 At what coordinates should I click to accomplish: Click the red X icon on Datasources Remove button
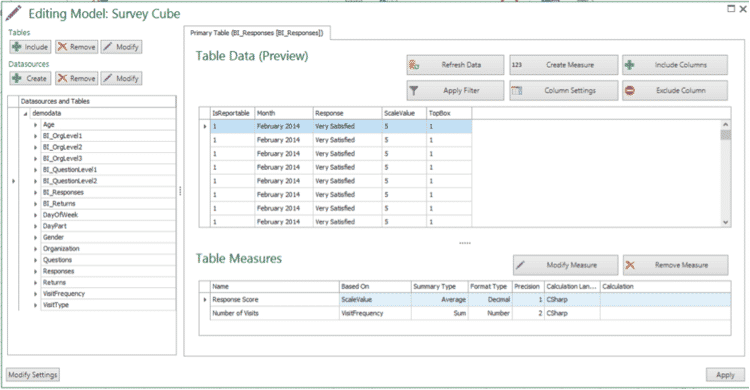tap(62, 78)
